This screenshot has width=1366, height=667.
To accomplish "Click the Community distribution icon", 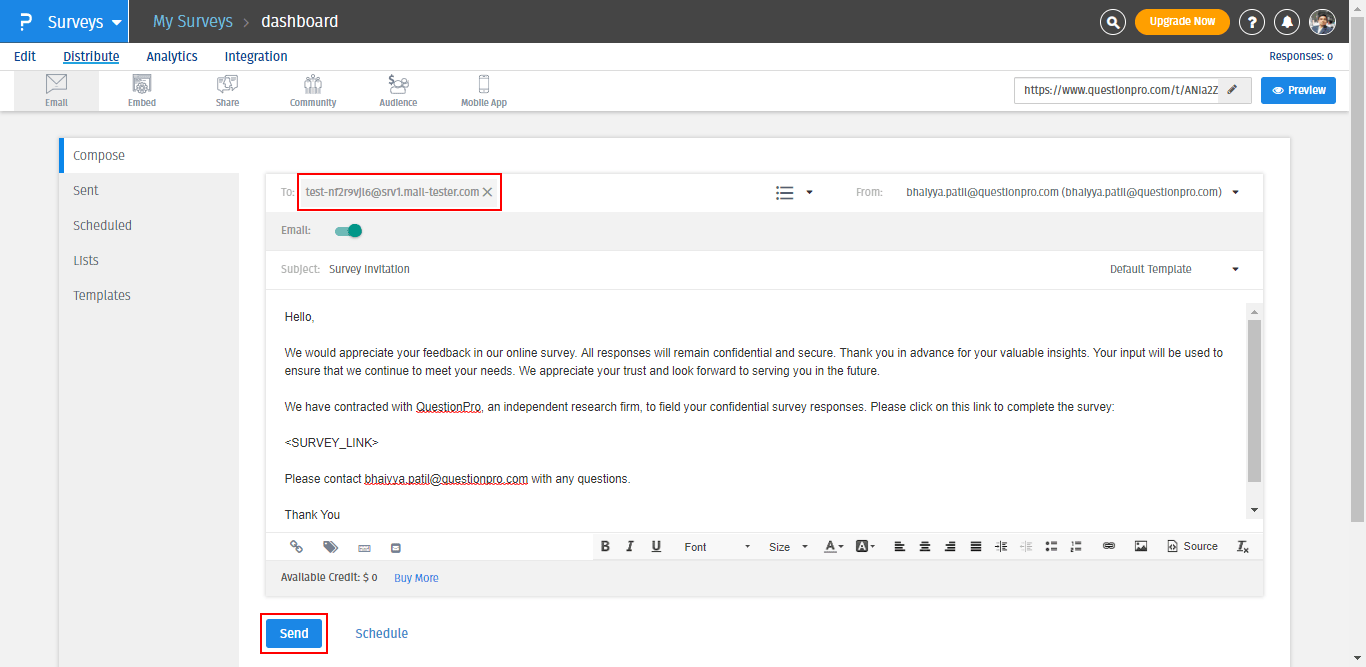I will point(313,90).
